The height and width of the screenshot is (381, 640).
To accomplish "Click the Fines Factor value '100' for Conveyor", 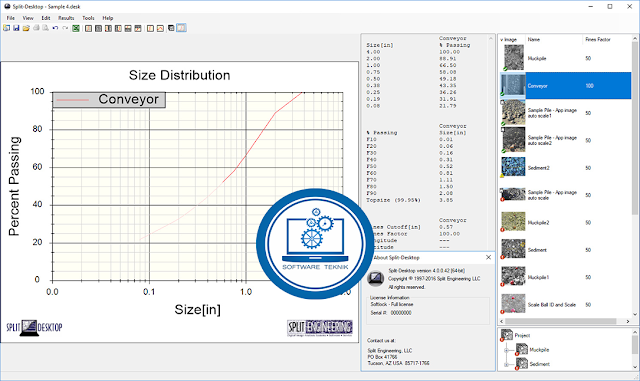I will [589, 86].
